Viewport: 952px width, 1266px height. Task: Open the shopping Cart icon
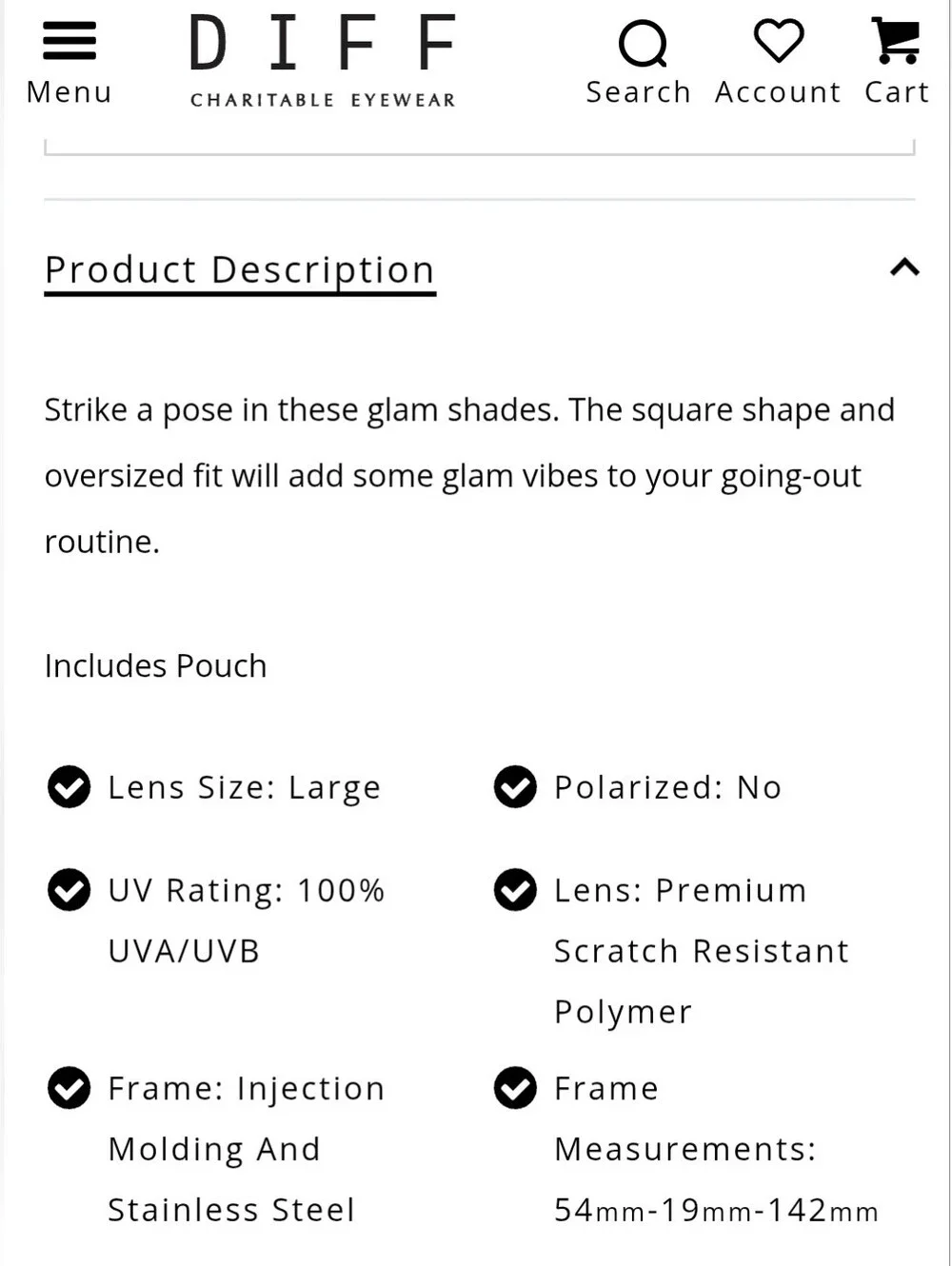tap(896, 41)
